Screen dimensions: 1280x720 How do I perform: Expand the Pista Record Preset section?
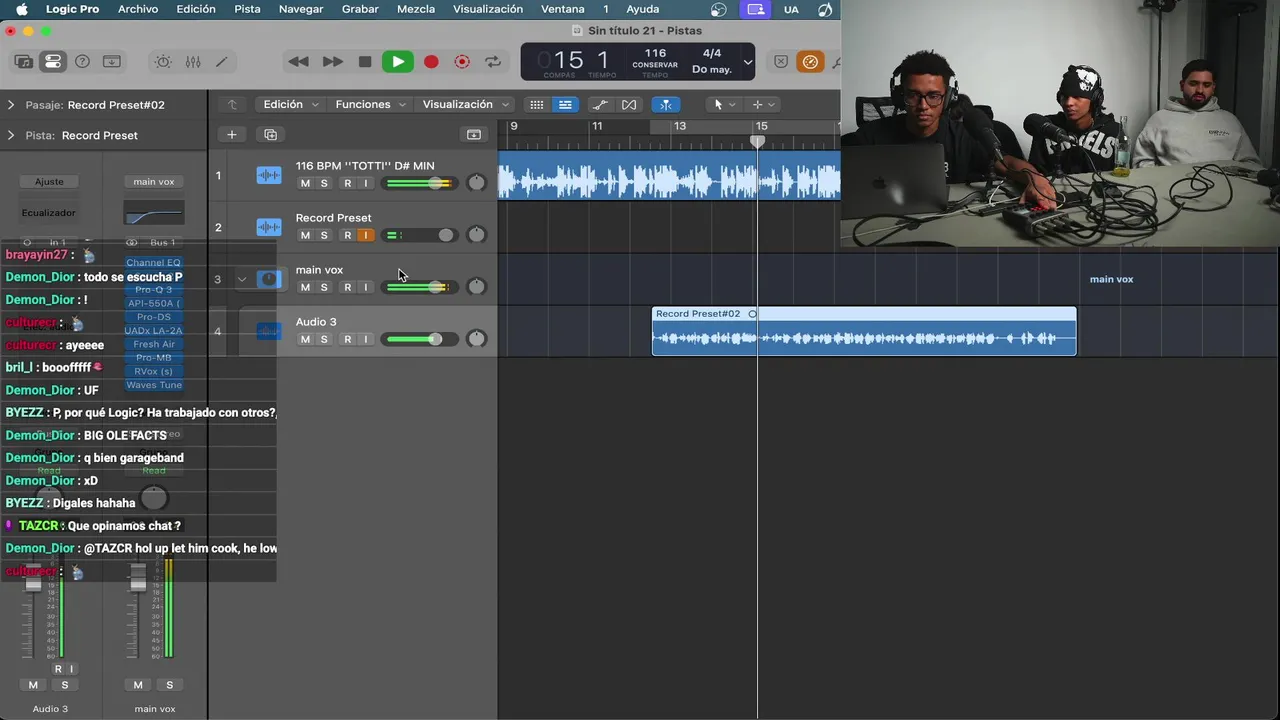(11, 135)
